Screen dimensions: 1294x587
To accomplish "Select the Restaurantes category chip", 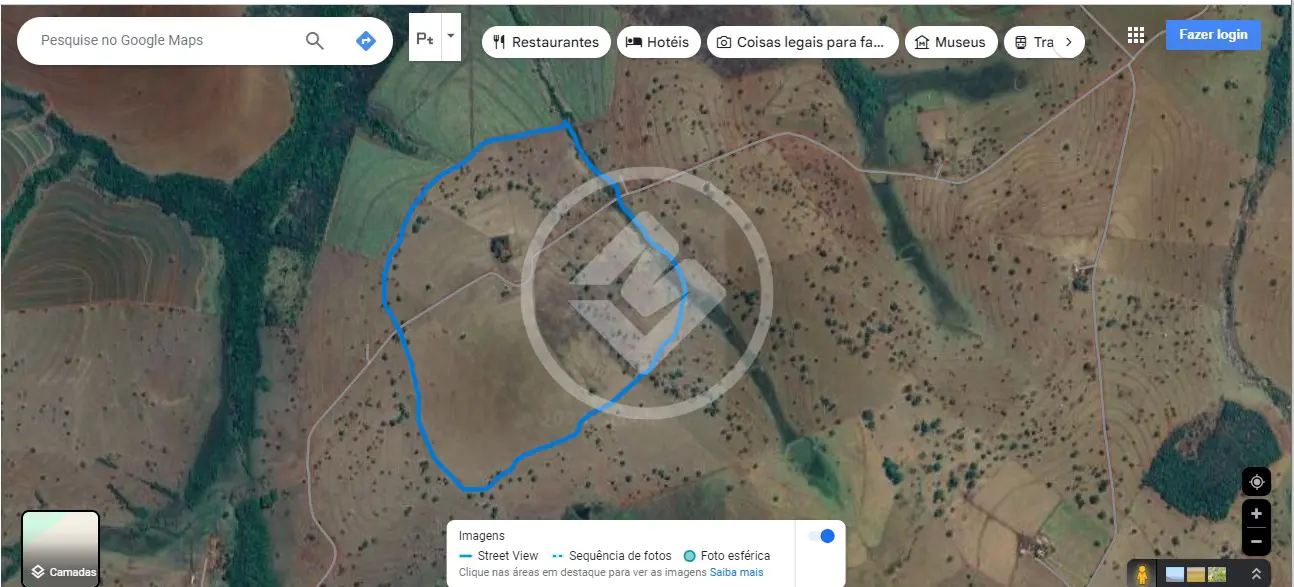I will 546,42.
